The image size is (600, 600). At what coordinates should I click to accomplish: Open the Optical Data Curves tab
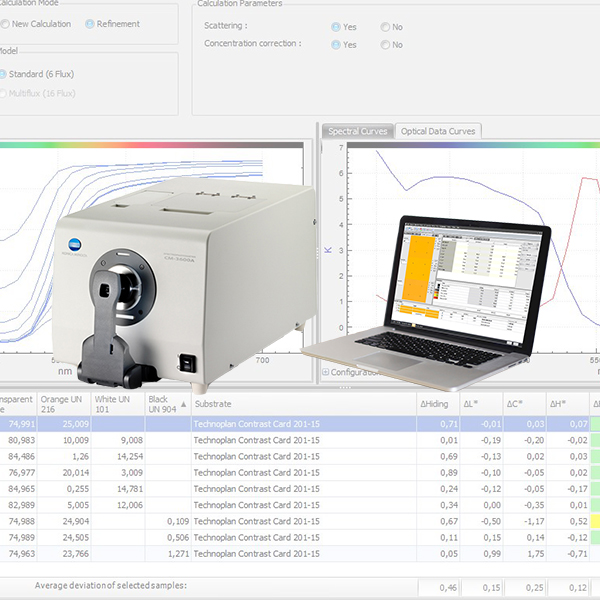438,131
